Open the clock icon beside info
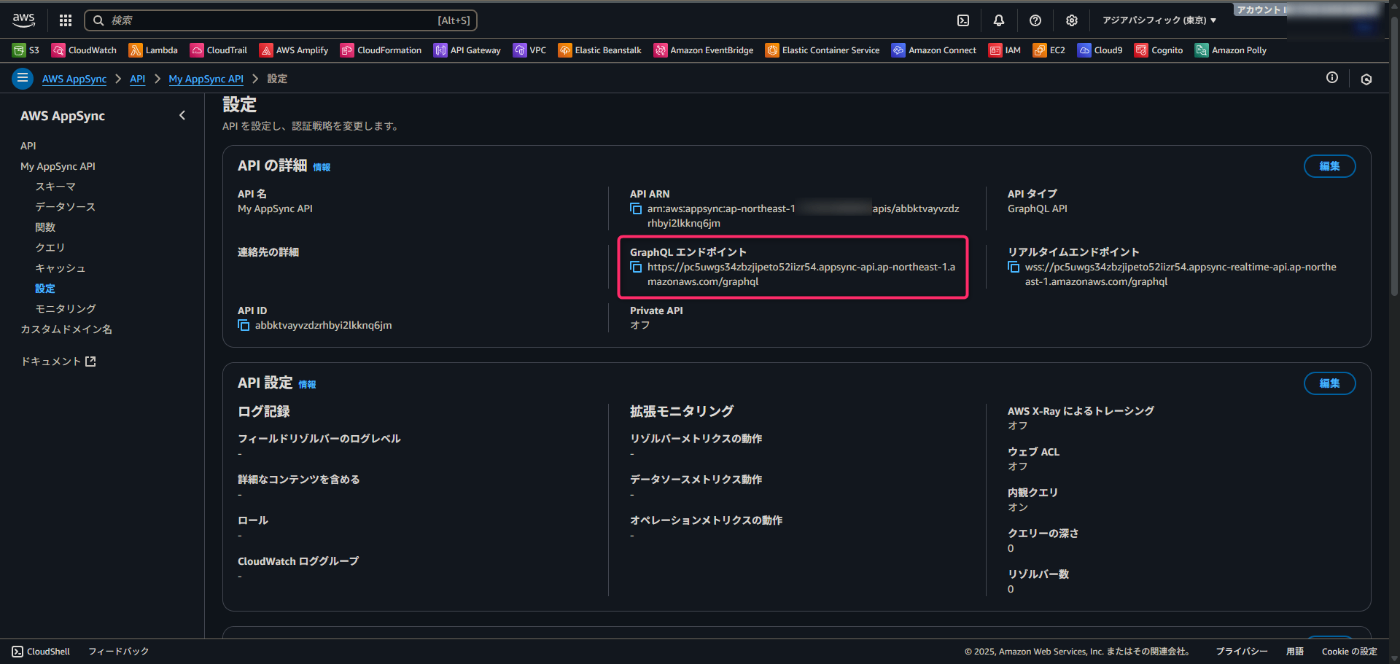The image size is (1400, 664). pyautogui.click(x=1367, y=79)
